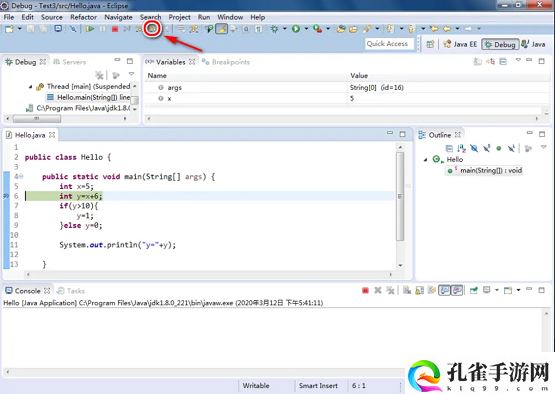Open the Open Console dropdown arrow
Image resolution: width=555 pixels, height=394 pixels.
tap(519, 290)
